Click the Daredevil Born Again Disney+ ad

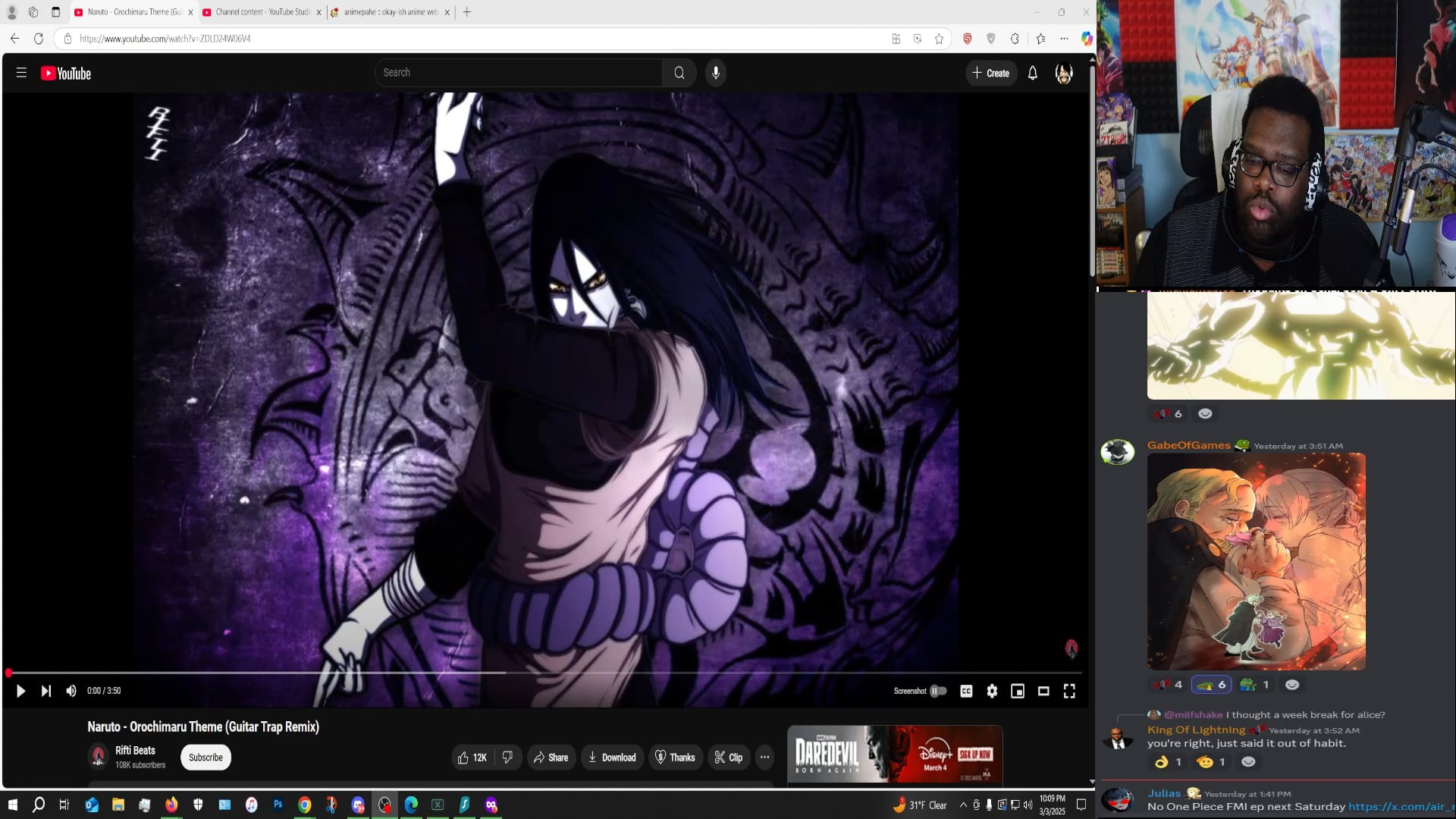point(895,755)
